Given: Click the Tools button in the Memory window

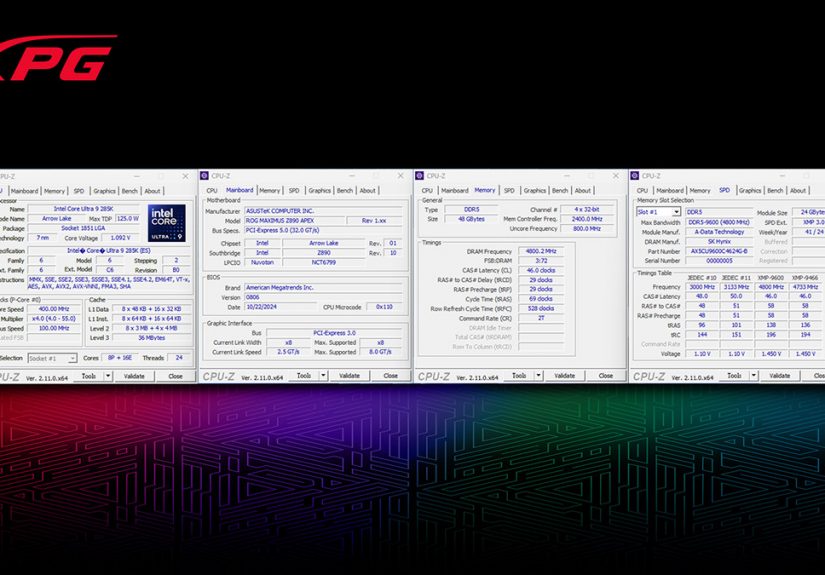Looking at the screenshot, I should [x=519, y=376].
